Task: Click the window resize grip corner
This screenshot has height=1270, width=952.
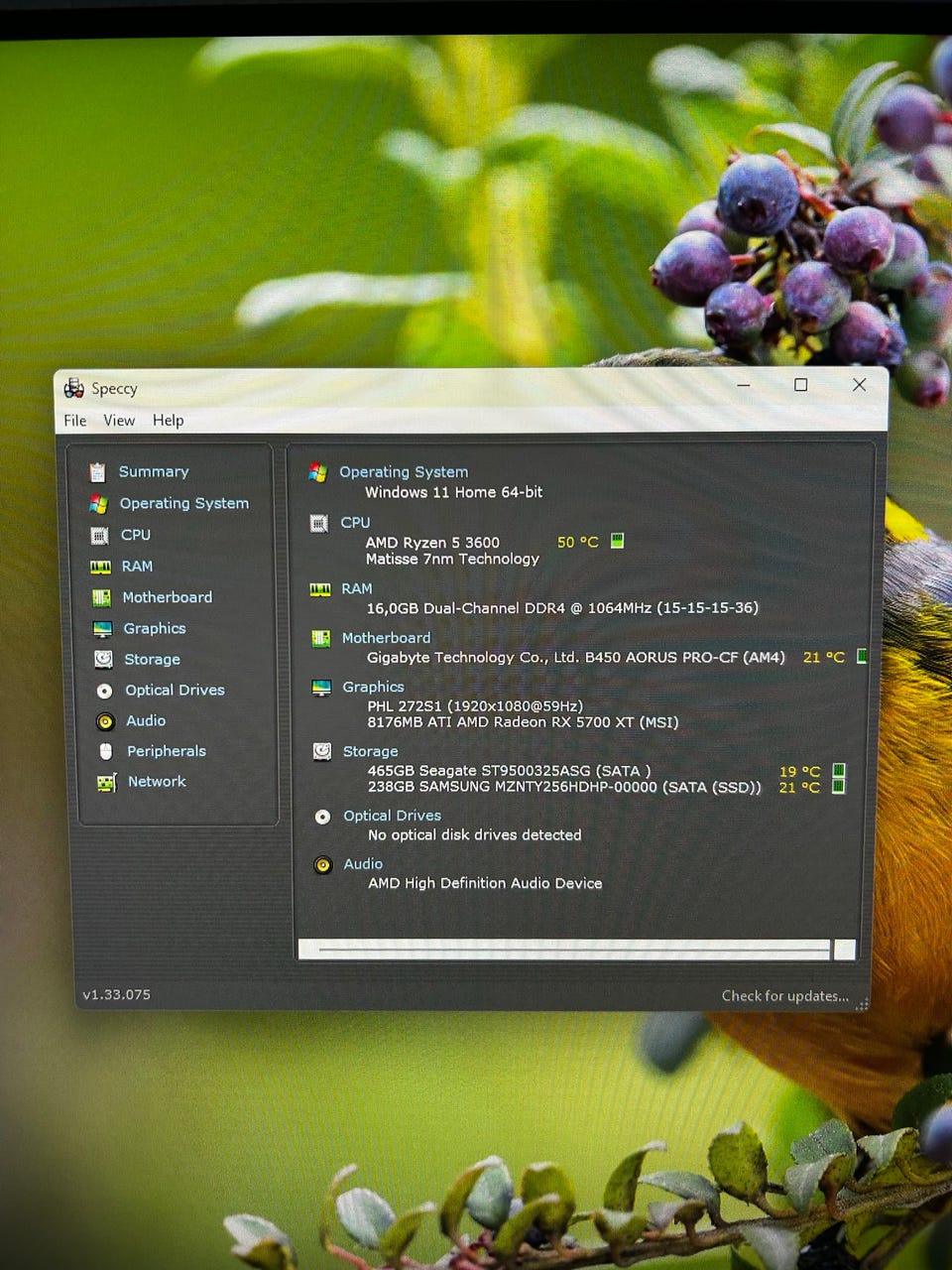Action: (x=862, y=1004)
